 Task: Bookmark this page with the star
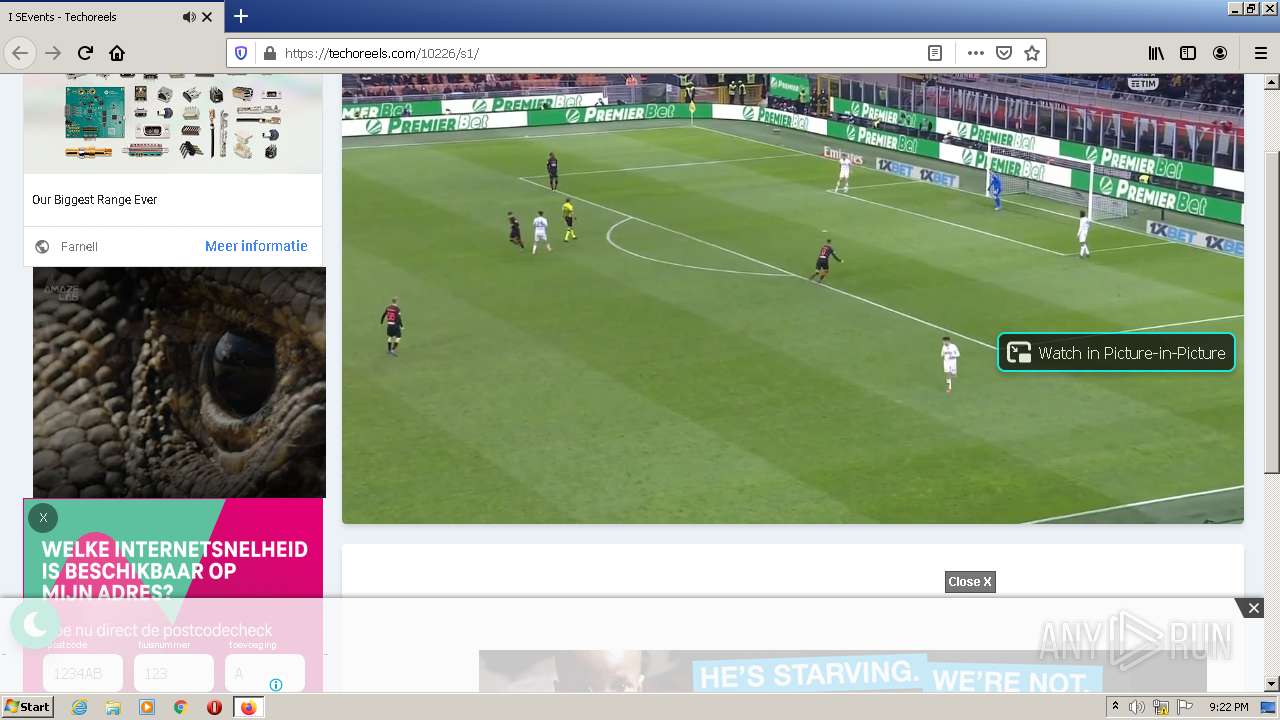[1032, 53]
